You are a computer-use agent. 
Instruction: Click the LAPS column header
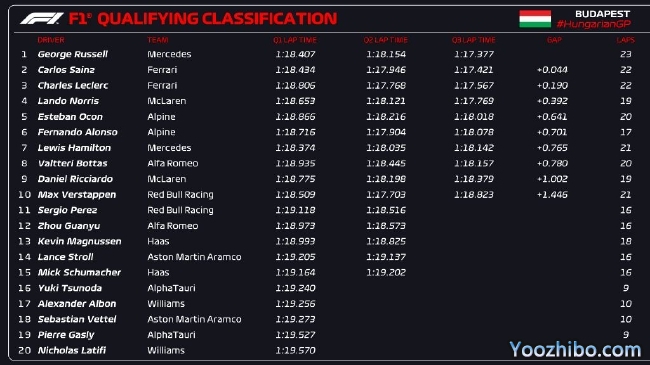pos(626,40)
